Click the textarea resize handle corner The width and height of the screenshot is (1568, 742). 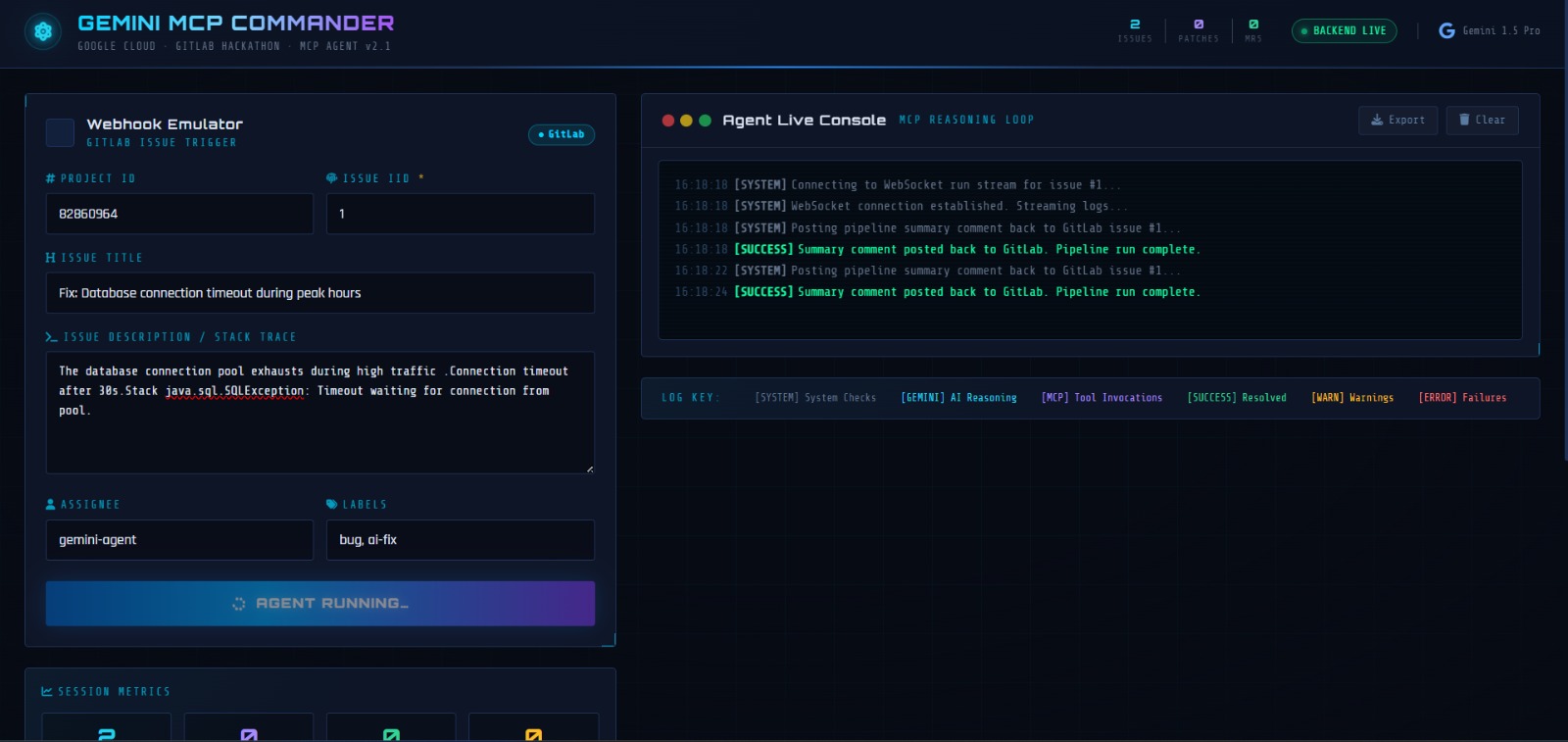(589, 469)
